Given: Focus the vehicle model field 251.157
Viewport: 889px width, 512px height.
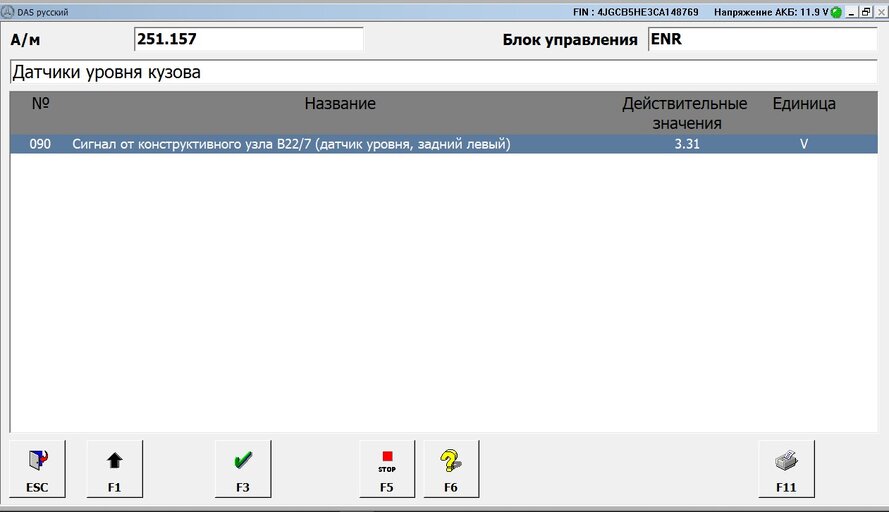Looking at the screenshot, I should (249, 39).
